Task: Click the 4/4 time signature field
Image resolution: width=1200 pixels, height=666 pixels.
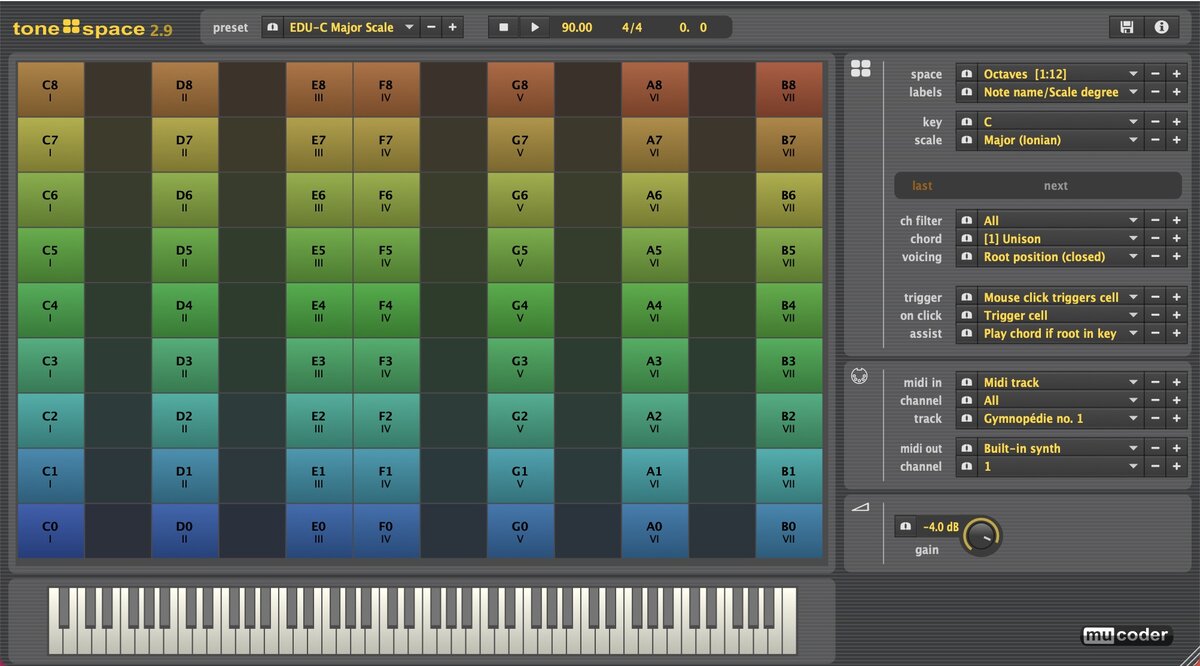Action: coord(632,27)
